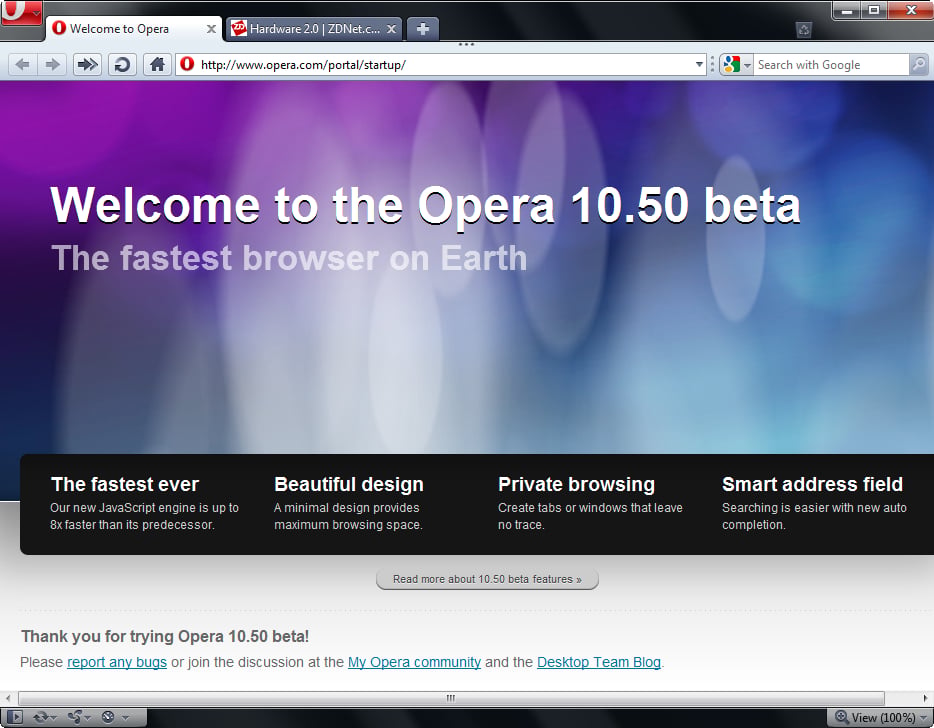Screen dimensions: 934x728
Task: Click Read more about 10.50 beta features
Action: click(x=487, y=579)
